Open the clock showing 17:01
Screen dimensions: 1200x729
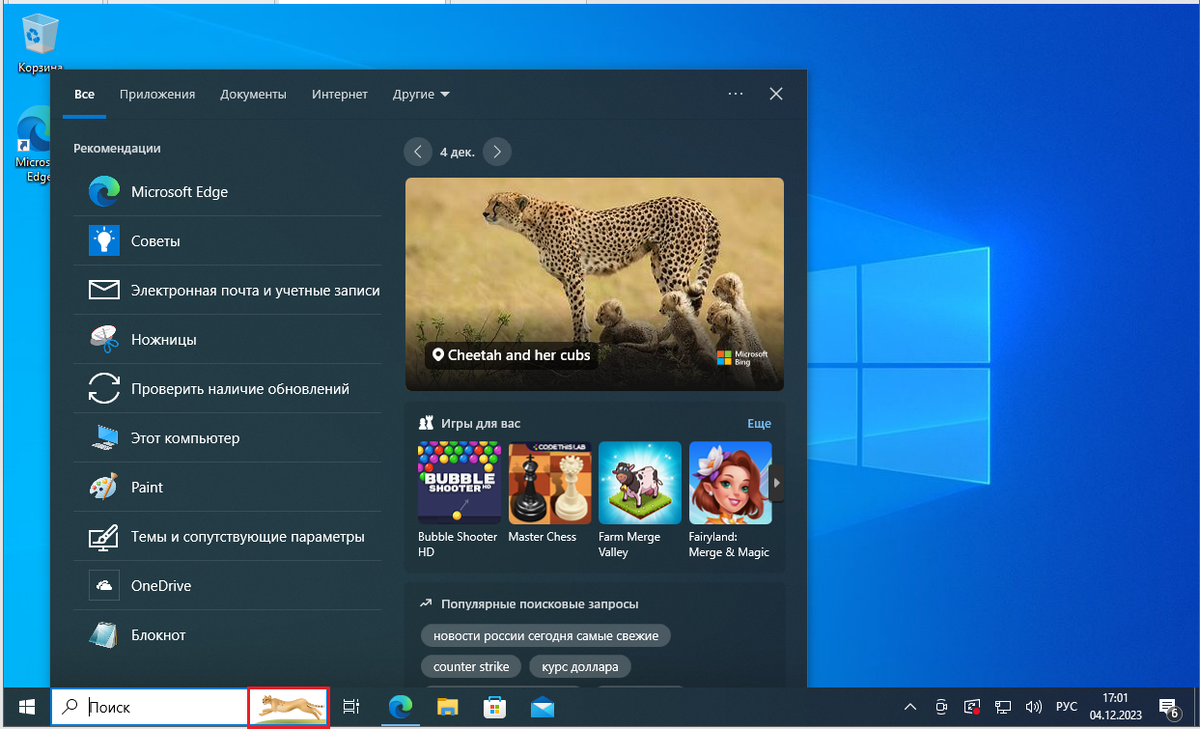tap(1114, 707)
